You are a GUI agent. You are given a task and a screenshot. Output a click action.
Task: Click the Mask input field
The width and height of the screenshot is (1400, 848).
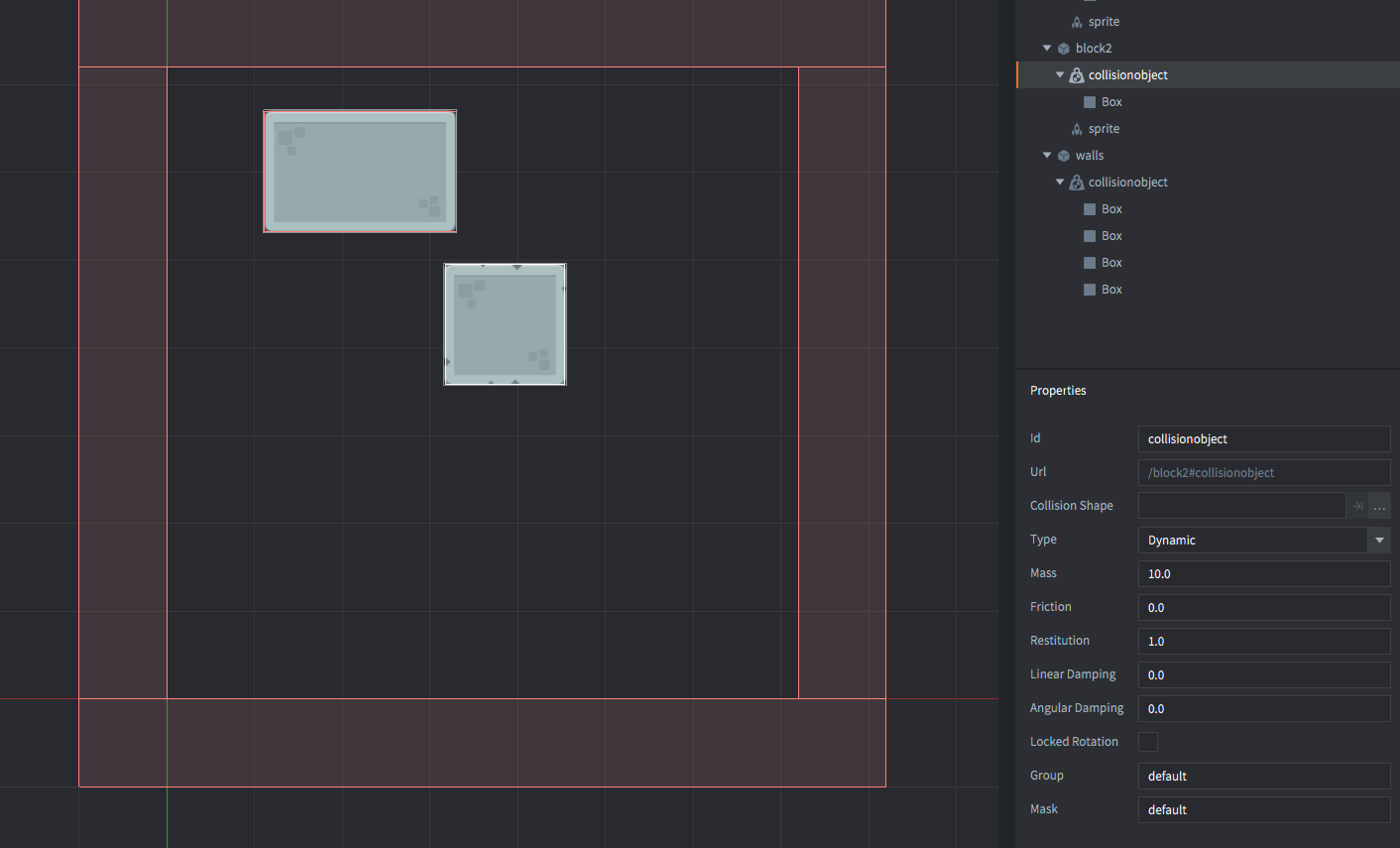(x=1264, y=809)
